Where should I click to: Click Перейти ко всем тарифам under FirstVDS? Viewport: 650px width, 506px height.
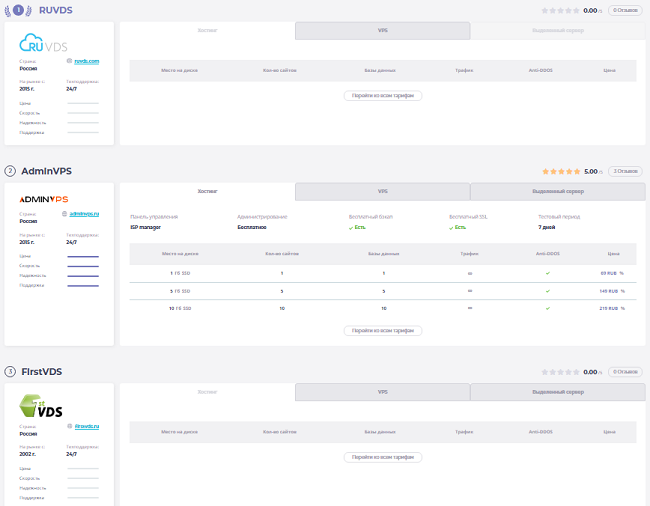click(x=383, y=457)
